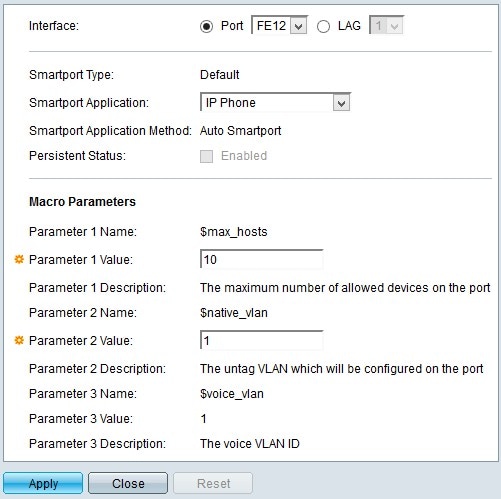Open the LAG number dropdown
Image resolution: width=501 pixels, height=499 pixels.
pyautogui.click(x=386, y=25)
